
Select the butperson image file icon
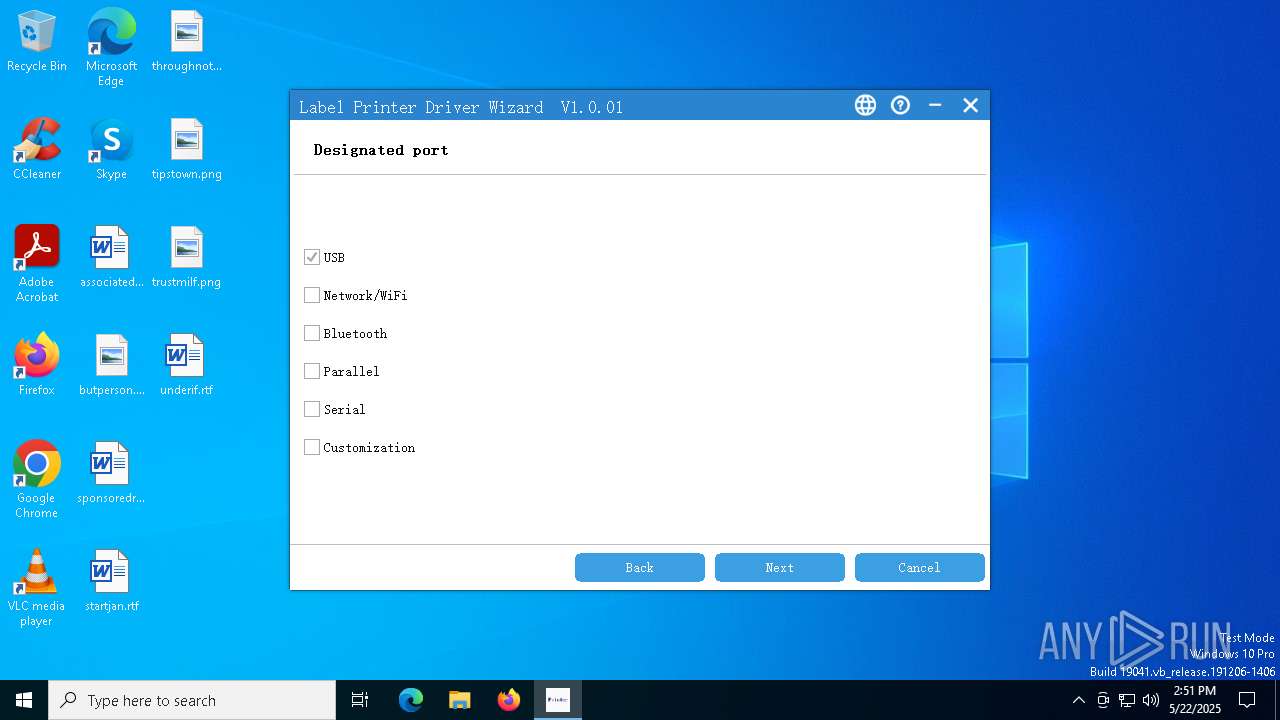click(x=111, y=366)
